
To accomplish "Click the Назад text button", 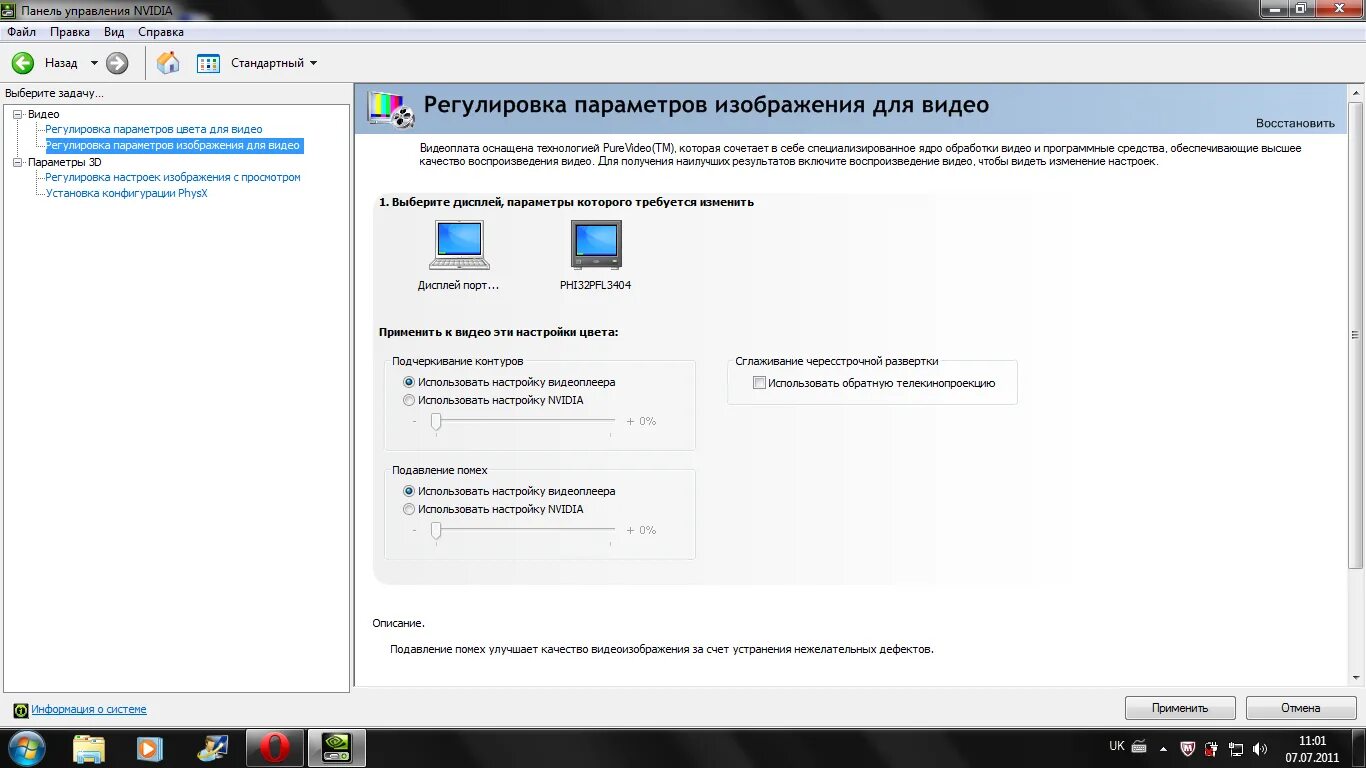I will point(61,63).
